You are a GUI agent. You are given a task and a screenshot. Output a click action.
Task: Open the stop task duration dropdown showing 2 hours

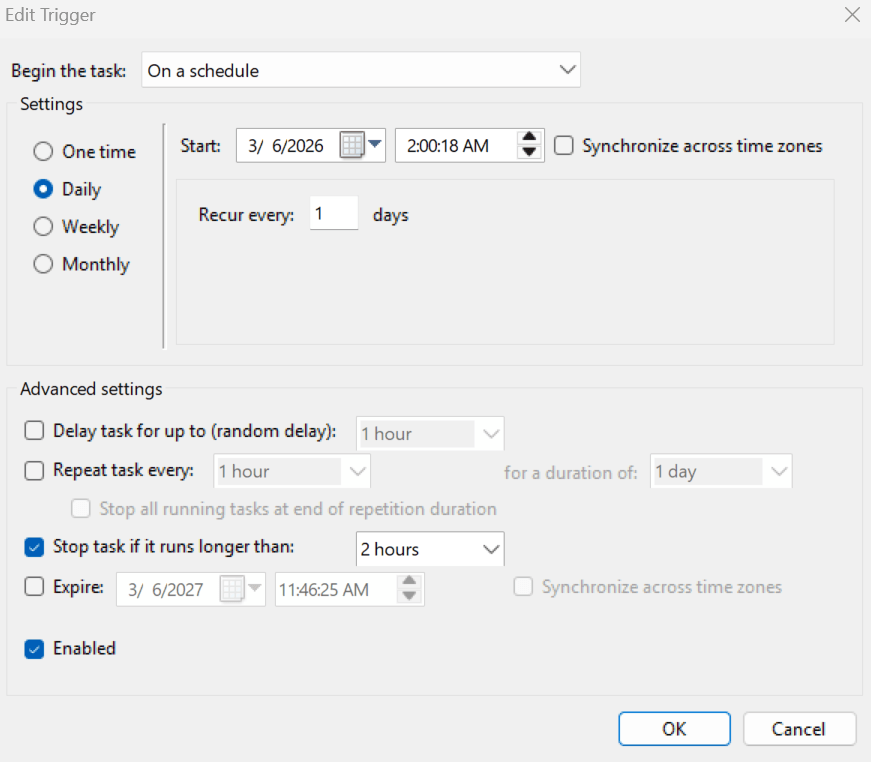(x=489, y=549)
